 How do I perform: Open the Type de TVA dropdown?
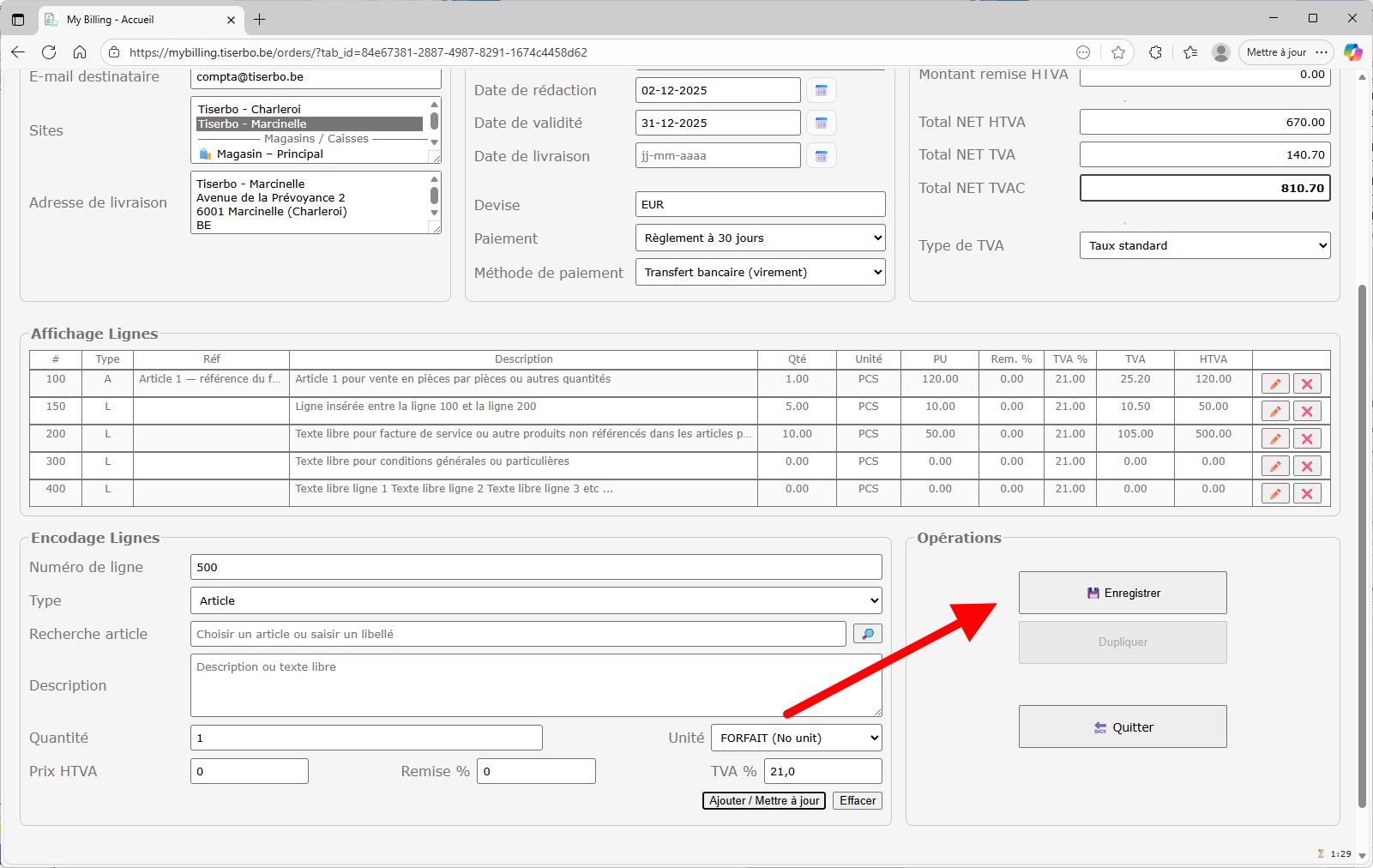[1204, 246]
